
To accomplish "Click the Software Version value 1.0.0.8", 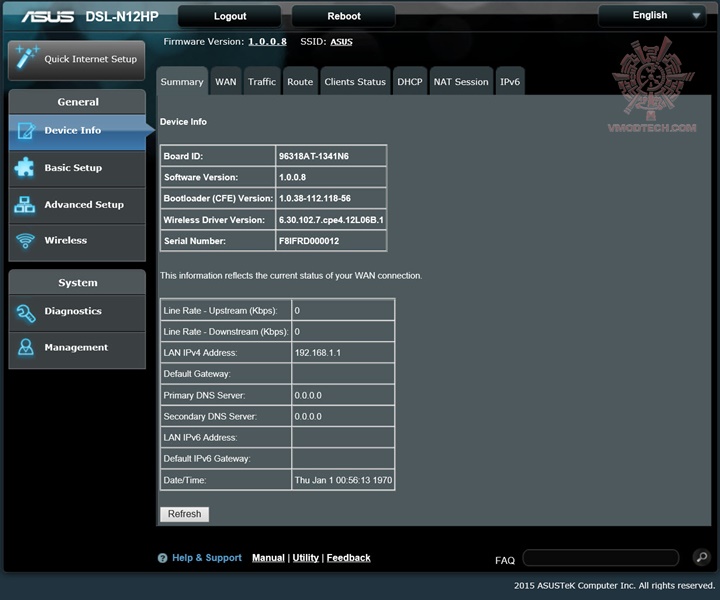I will [292, 177].
